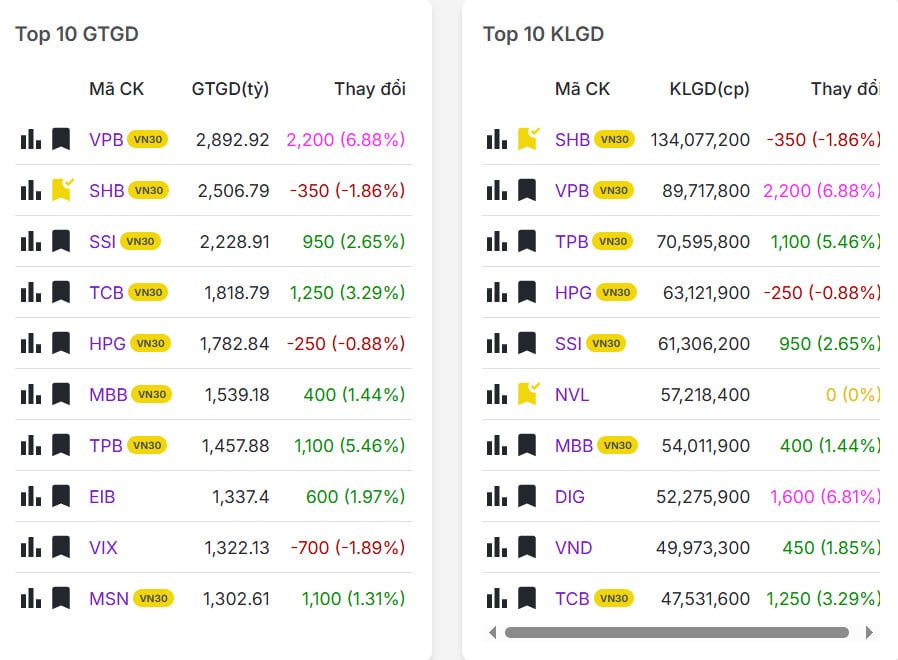Remove NVL bookmark in Top 10 KLGD
The image size is (898, 660).
[x=528, y=394]
